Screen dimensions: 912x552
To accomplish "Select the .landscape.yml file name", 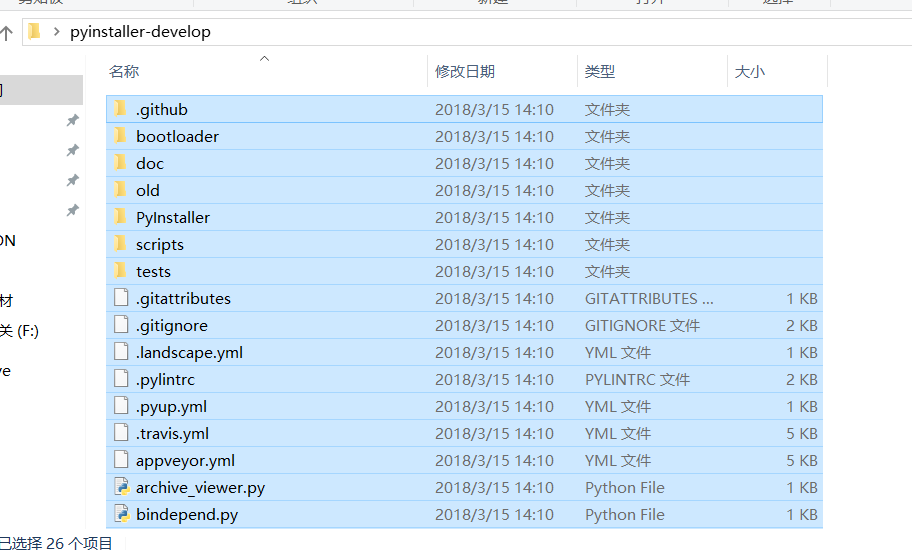I will click(x=189, y=352).
